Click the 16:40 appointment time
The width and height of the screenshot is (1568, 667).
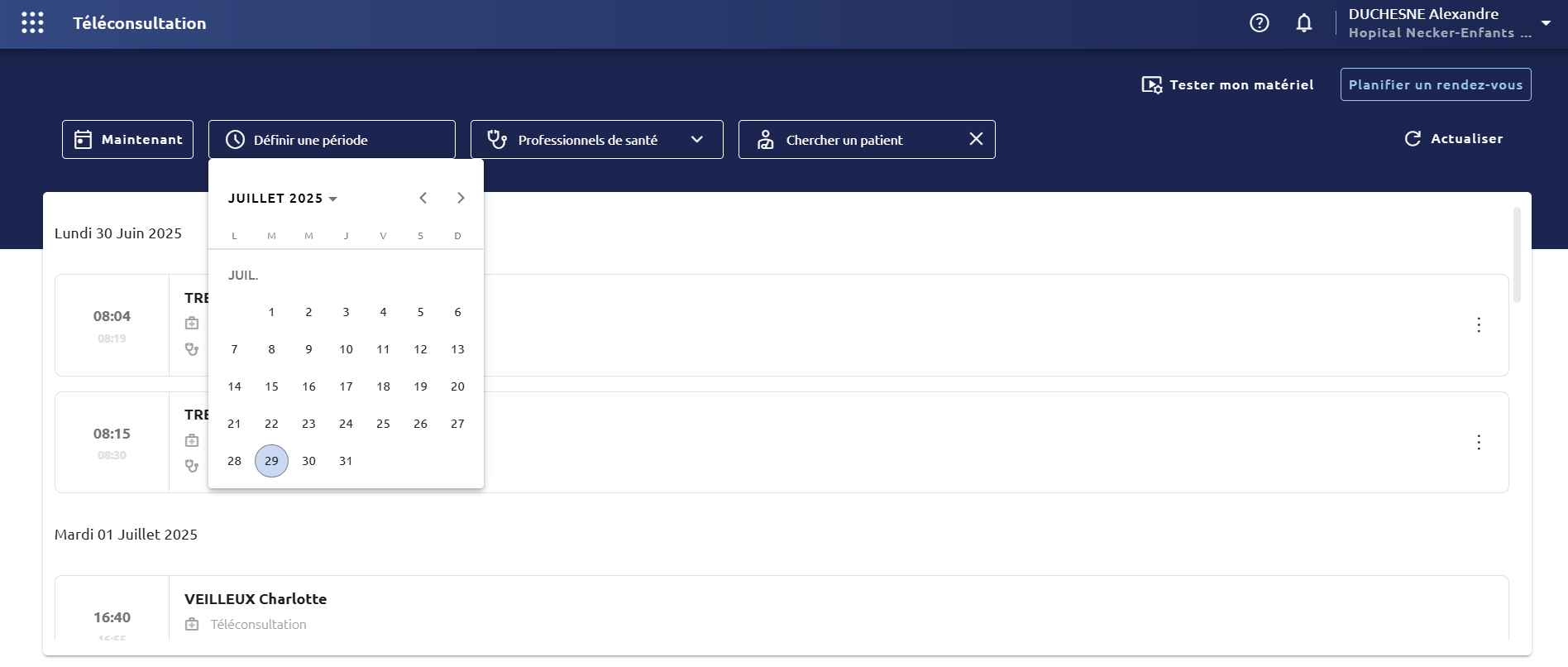[112, 617]
